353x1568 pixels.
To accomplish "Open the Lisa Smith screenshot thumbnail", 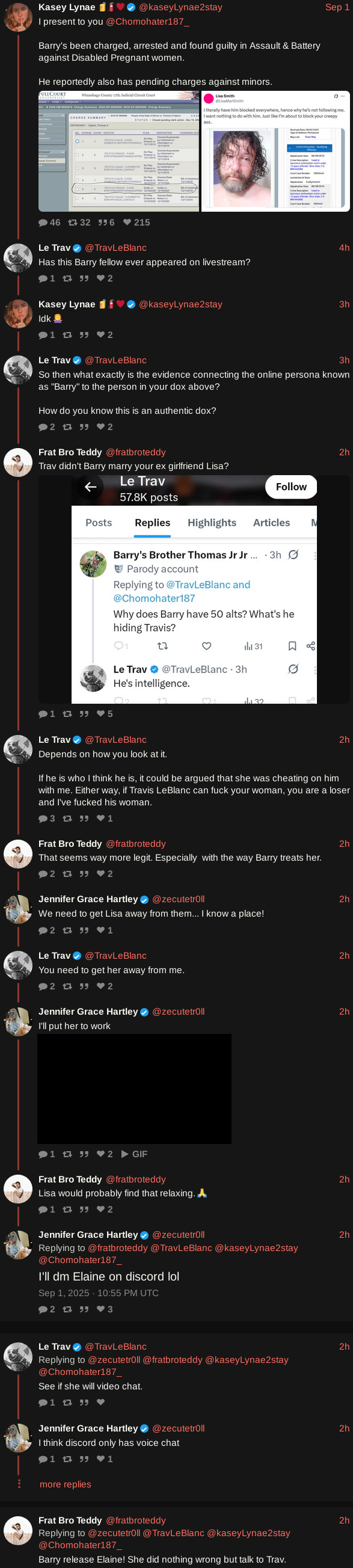I will click(275, 151).
